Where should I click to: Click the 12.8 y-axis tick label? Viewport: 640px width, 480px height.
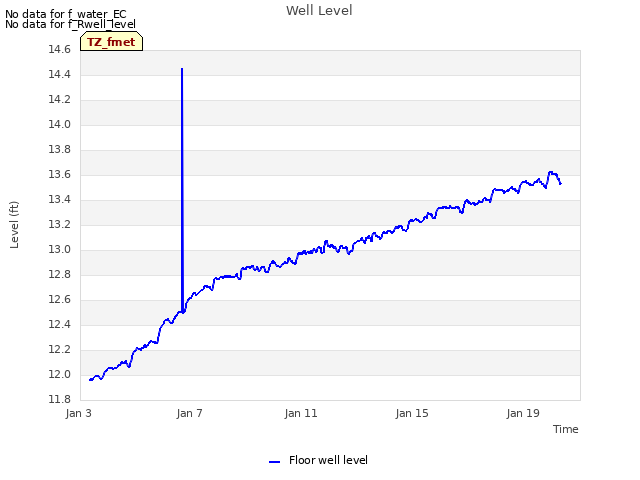coord(59,274)
